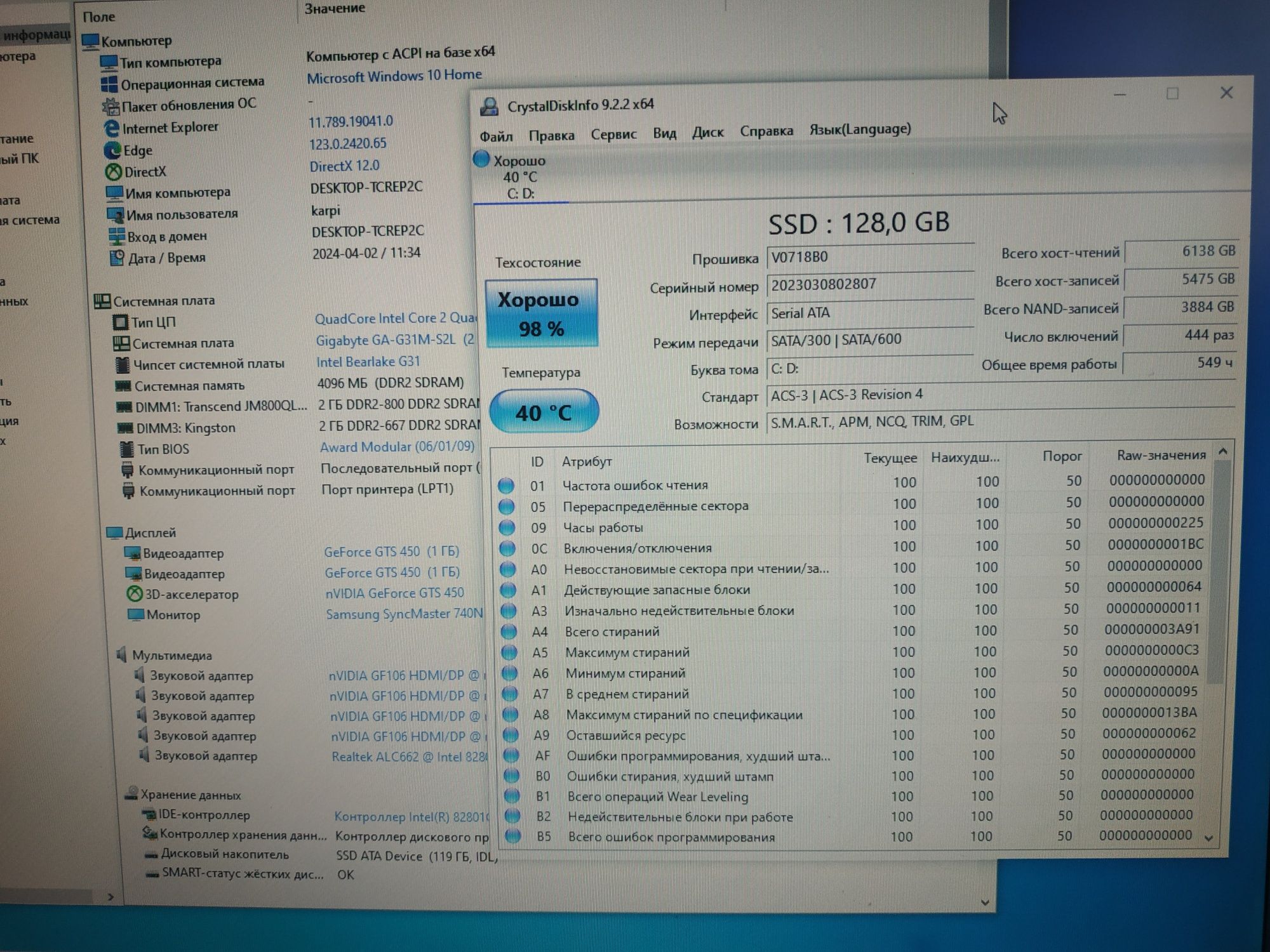
Task: Click the Хорошо 98 % health status button
Action: [x=542, y=313]
